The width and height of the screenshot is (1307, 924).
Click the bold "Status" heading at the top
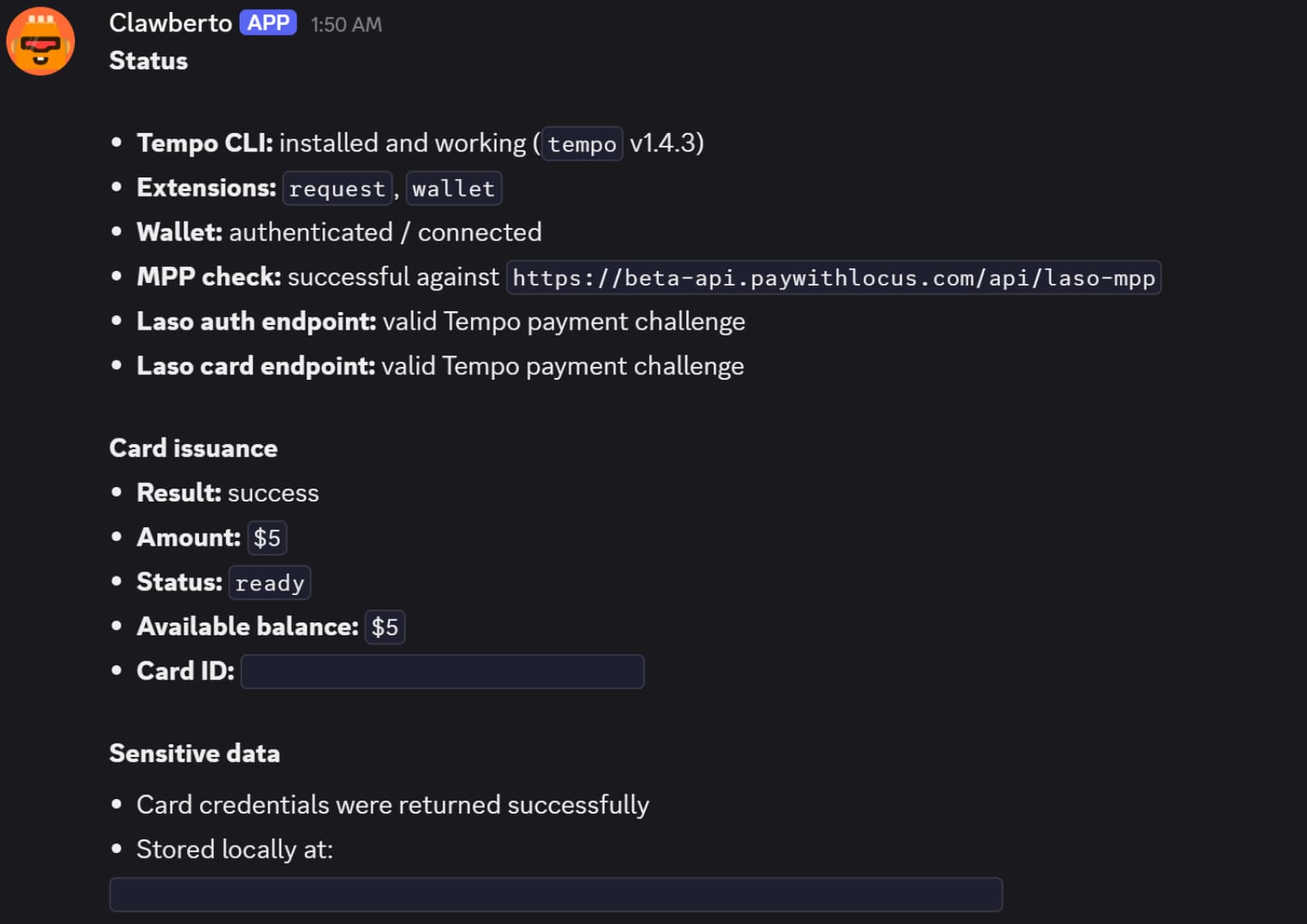[148, 61]
